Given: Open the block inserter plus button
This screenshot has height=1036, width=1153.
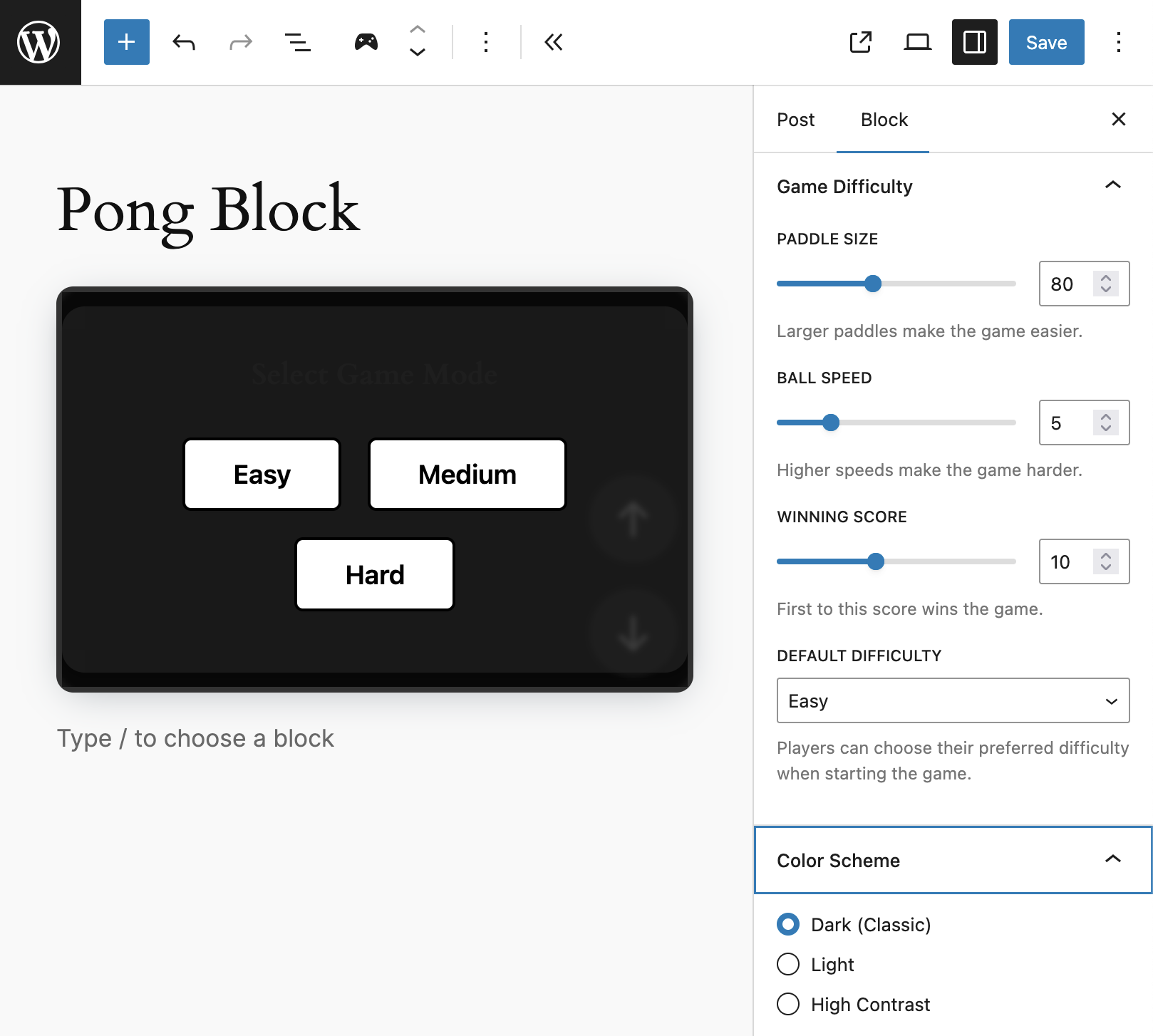Looking at the screenshot, I should click(x=127, y=42).
